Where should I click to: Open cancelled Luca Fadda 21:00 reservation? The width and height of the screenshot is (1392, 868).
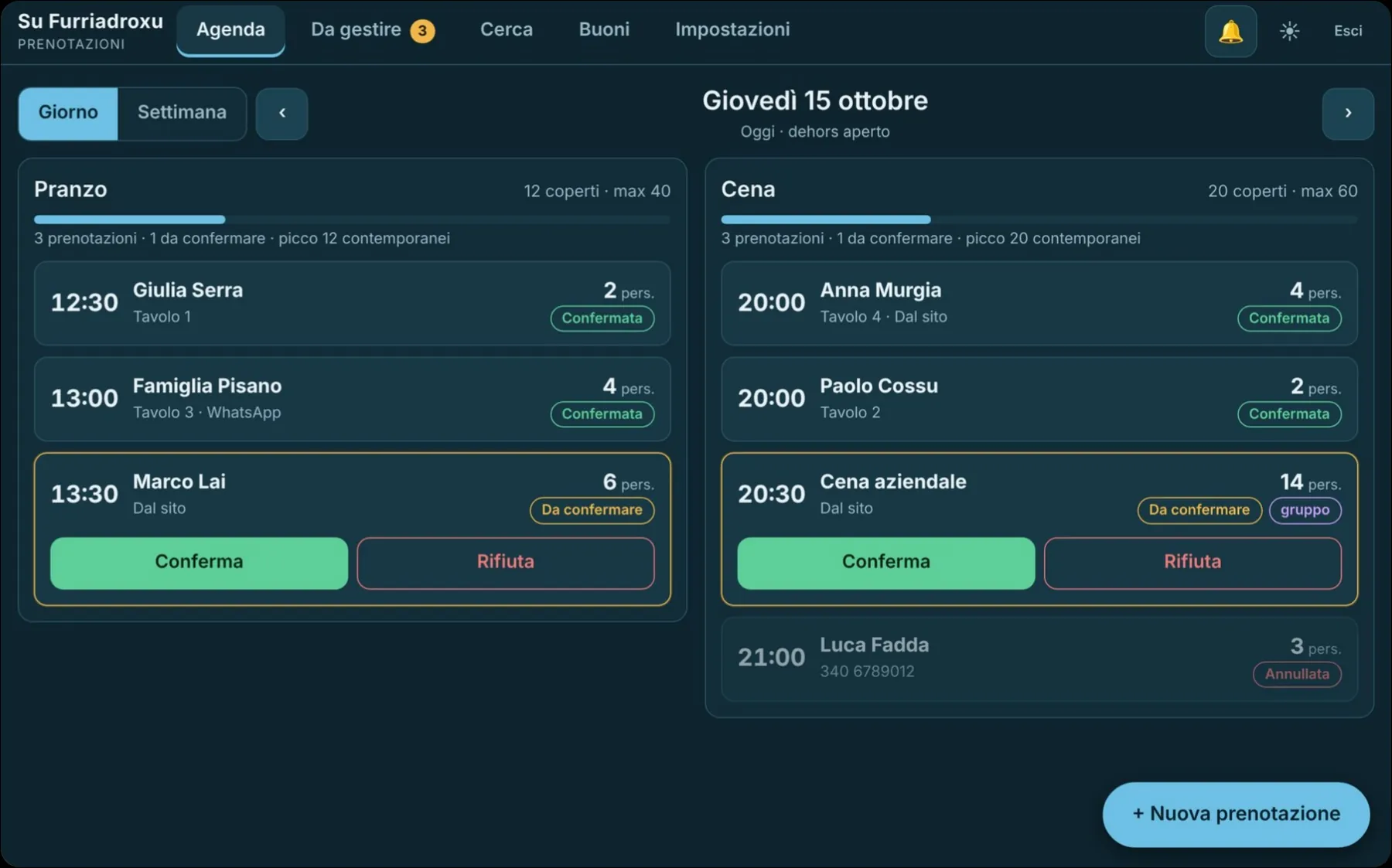pyautogui.click(x=1039, y=659)
